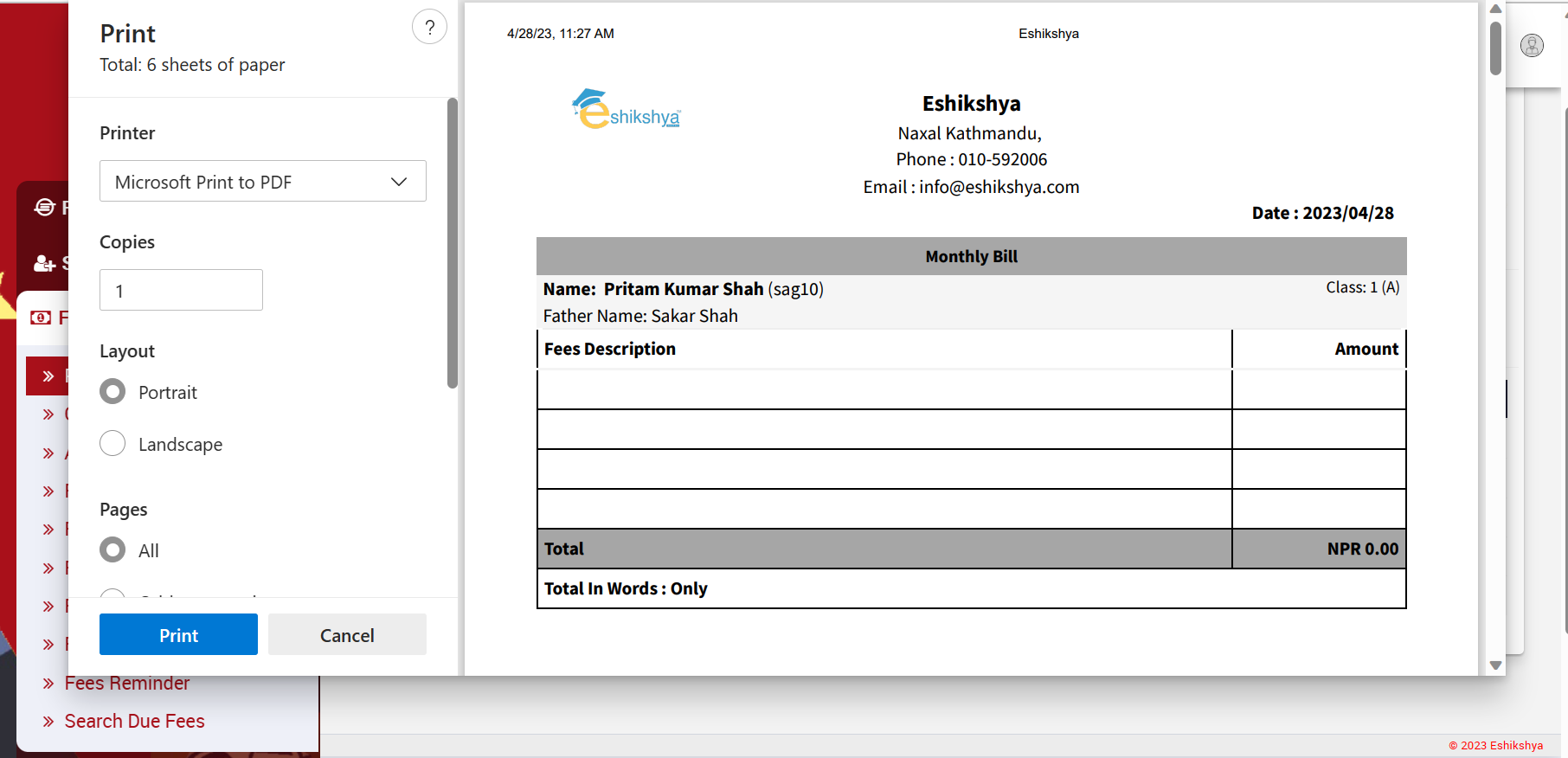The image size is (1568, 758).
Task: Click the add-user icon in the sidebar
Action: pyautogui.click(x=44, y=263)
